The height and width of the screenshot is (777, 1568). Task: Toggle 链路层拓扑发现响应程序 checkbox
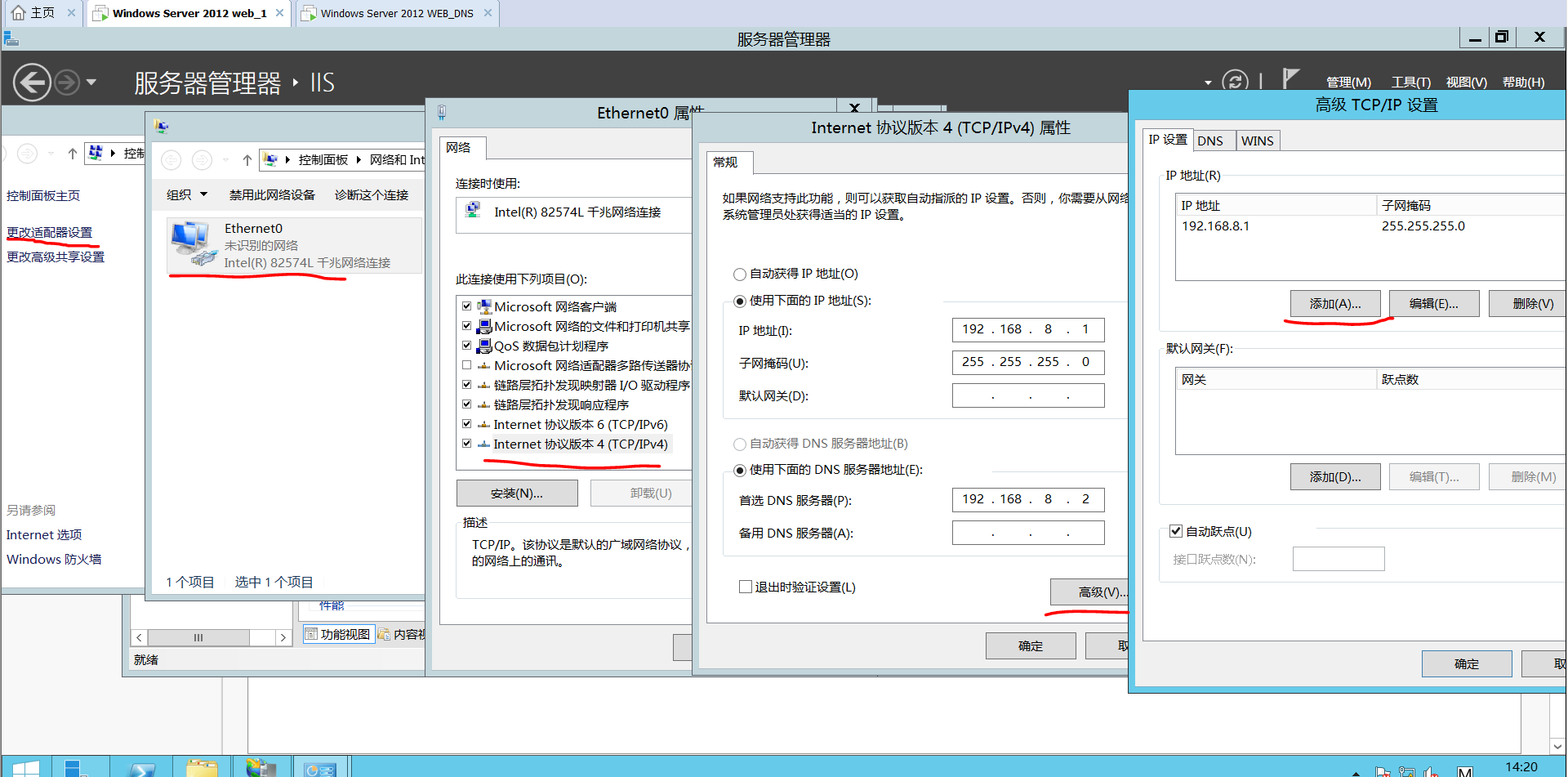[467, 404]
